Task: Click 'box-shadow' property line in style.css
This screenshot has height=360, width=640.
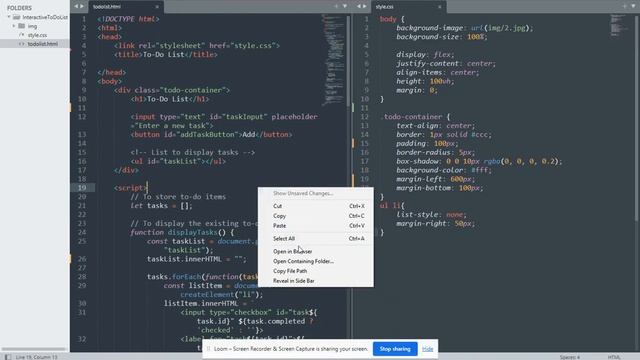Action: tap(479, 161)
